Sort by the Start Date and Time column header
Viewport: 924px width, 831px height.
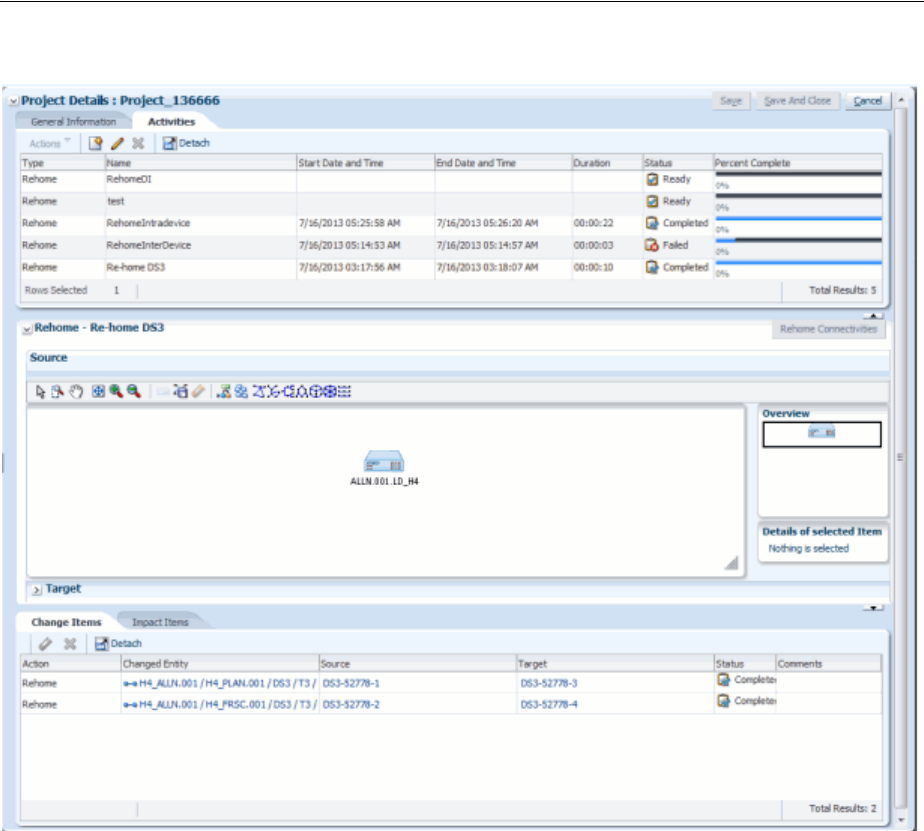[365, 163]
